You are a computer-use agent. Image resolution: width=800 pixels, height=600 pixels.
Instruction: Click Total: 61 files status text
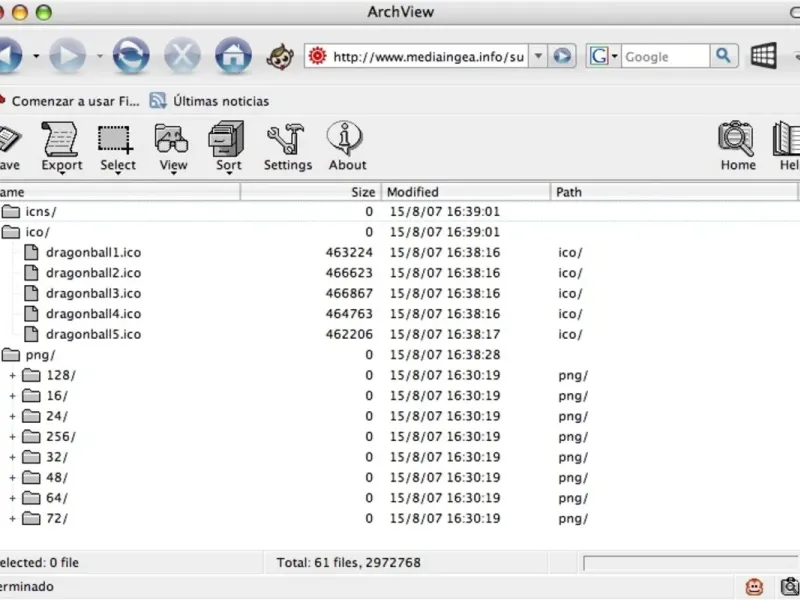pos(348,562)
